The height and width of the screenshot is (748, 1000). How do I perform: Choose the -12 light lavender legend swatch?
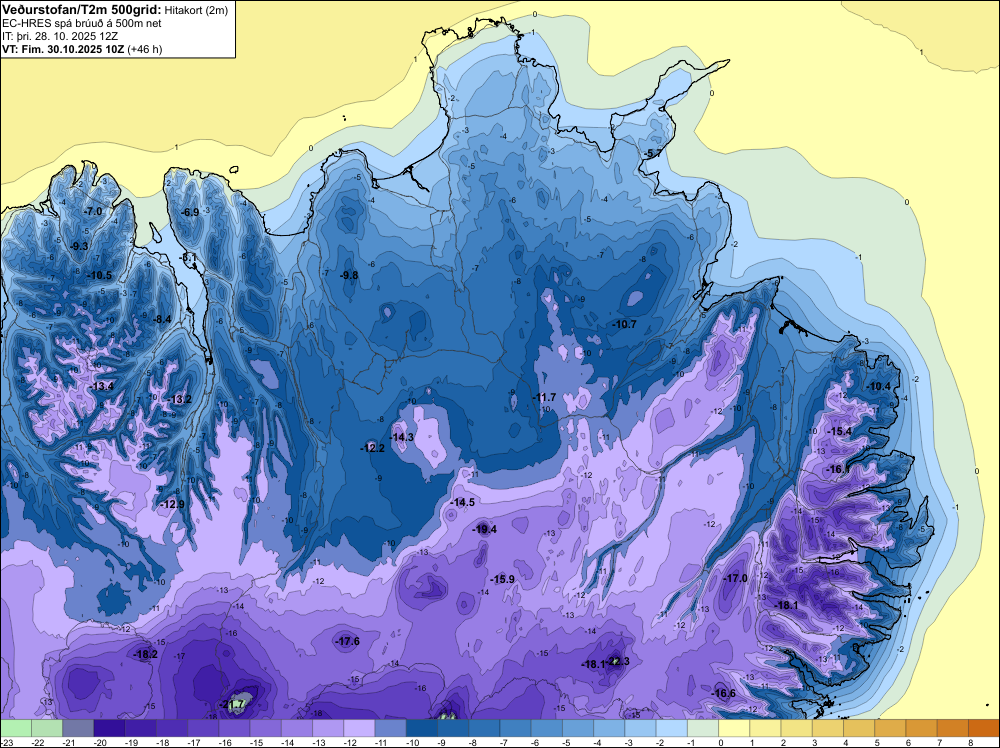pos(359,728)
